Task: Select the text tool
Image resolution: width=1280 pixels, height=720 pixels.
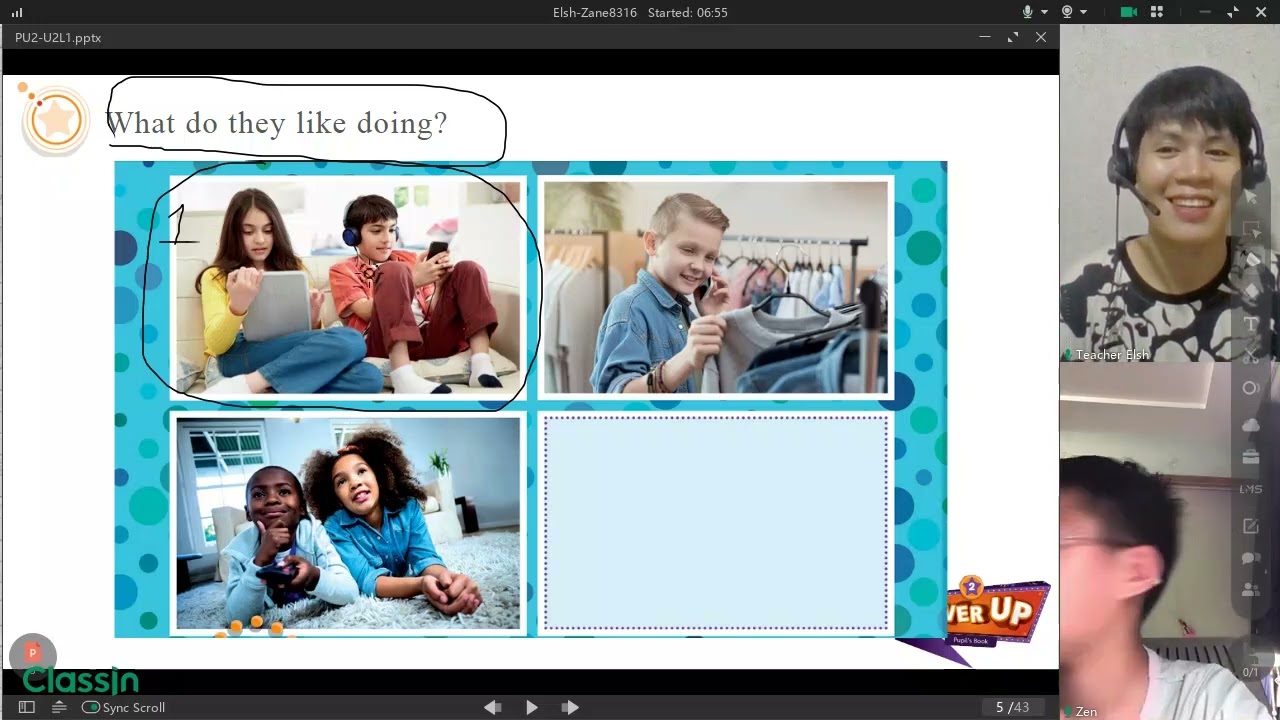Action: coord(1251,323)
